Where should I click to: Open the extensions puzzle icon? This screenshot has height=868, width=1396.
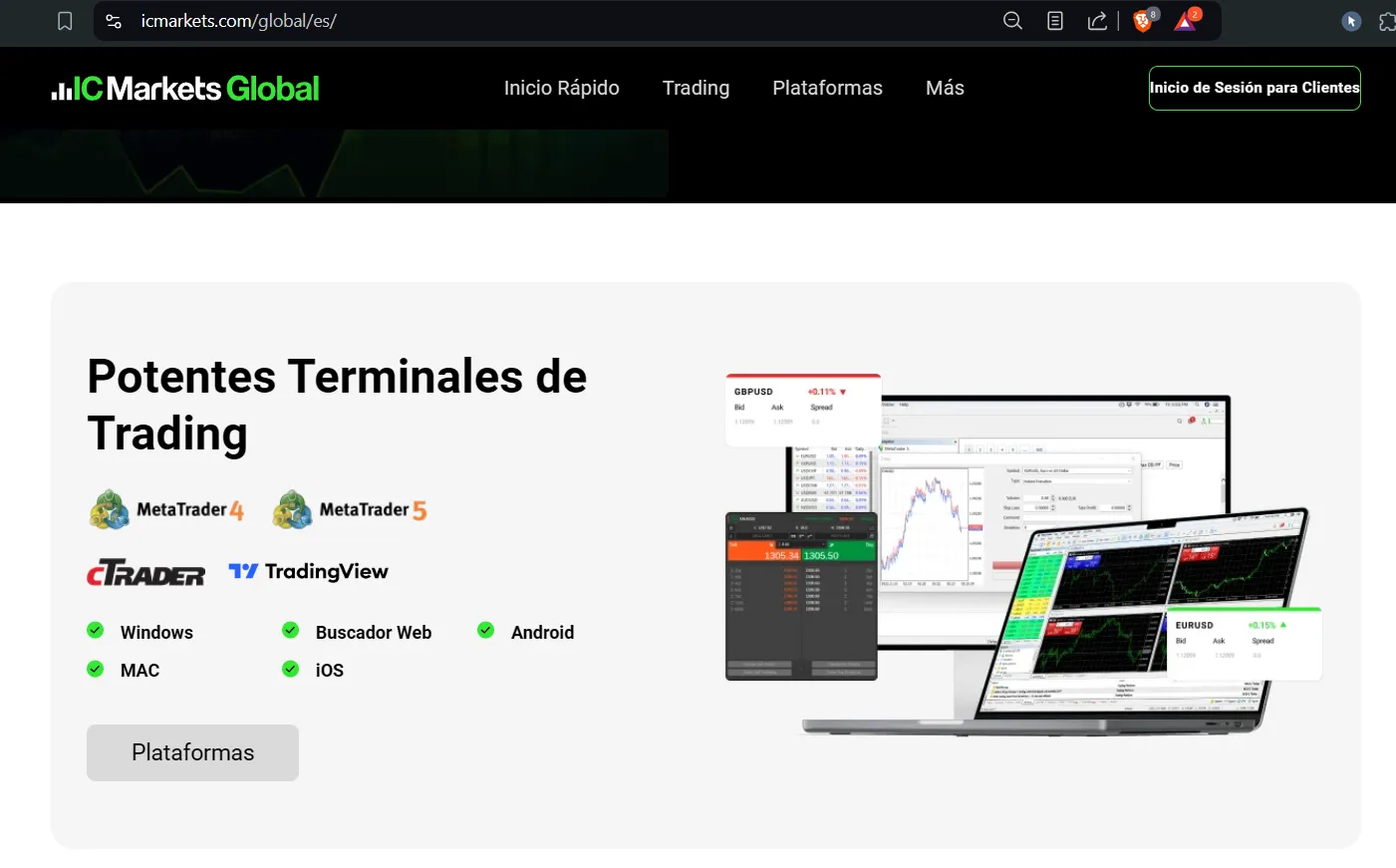click(1387, 21)
